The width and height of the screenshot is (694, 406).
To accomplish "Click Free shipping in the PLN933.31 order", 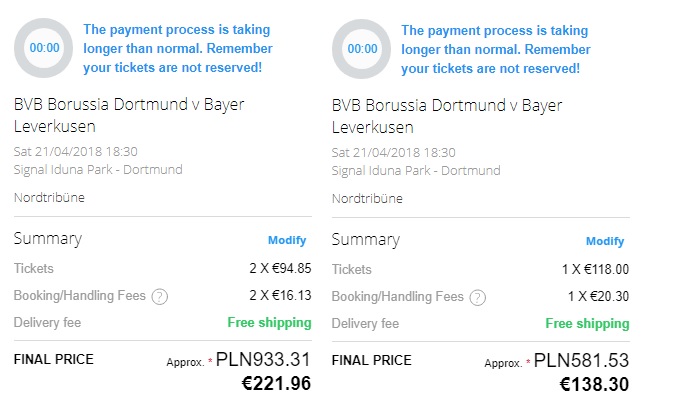I will (x=269, y=323).
